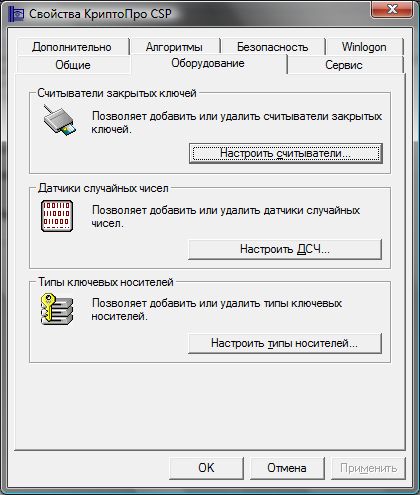Click the Применить button
The height and width of the screenshot is (495, 420).
click(x=368, y=468)
